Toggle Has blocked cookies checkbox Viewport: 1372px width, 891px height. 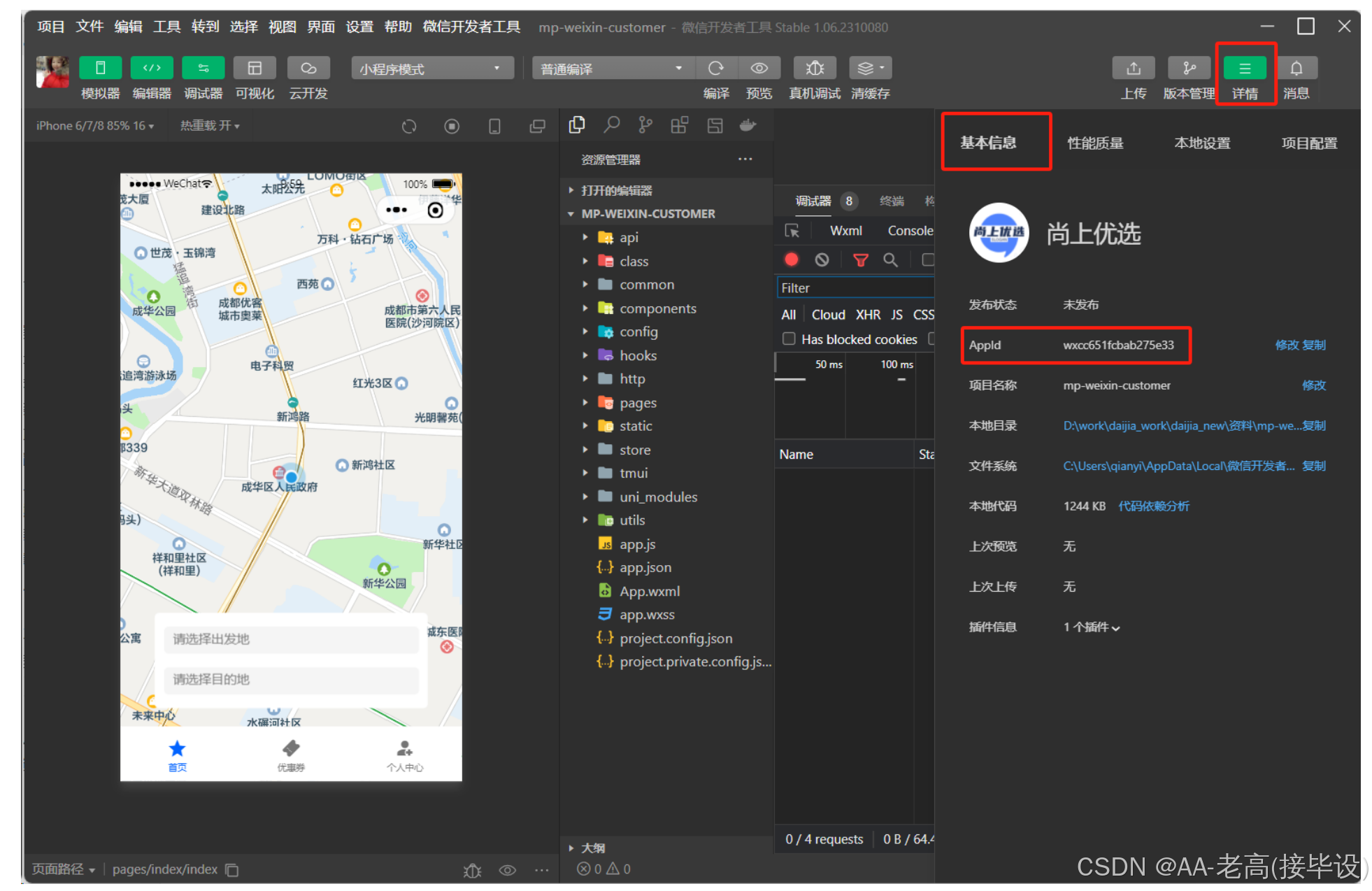click(x=789, y=339)
